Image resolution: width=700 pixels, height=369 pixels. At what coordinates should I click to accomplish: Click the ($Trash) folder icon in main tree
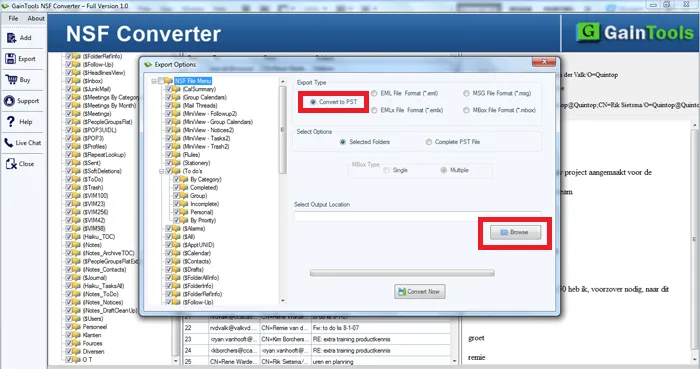[76, 187]
